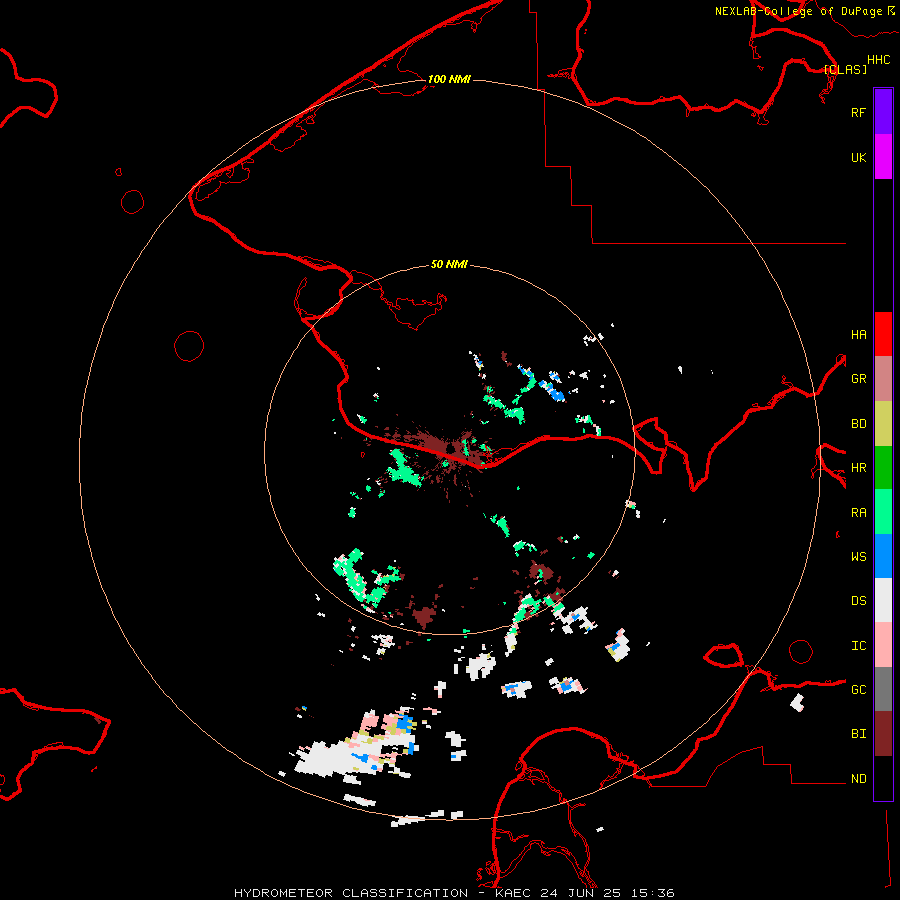Click the GC legend label
The width and height of the screenshot is (900, 900).
click(858, 690)
